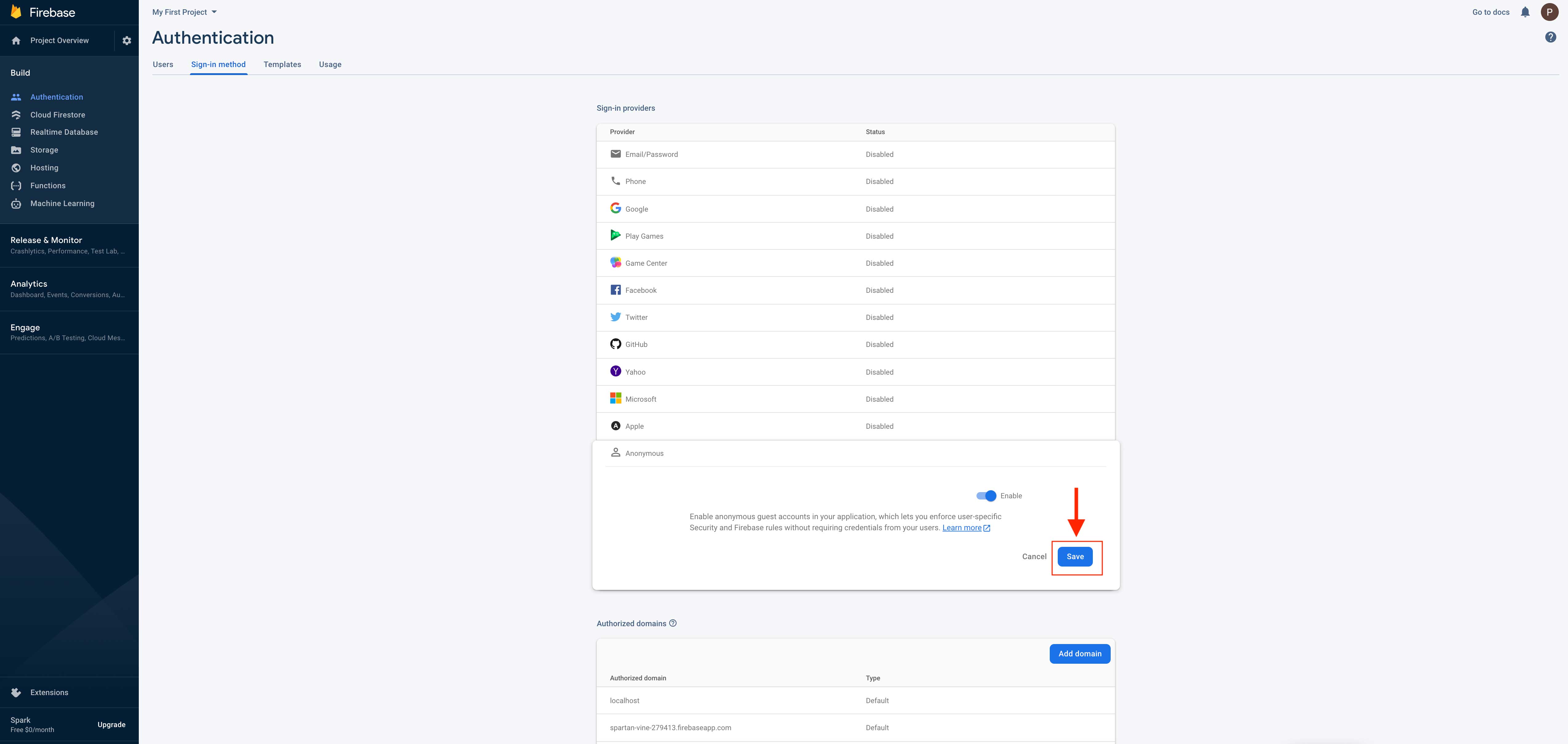The width and height of the screenshot is (1568, 744).
Task: Toggle the Anonymous Enable switch
Action: [x=986, y=496]
